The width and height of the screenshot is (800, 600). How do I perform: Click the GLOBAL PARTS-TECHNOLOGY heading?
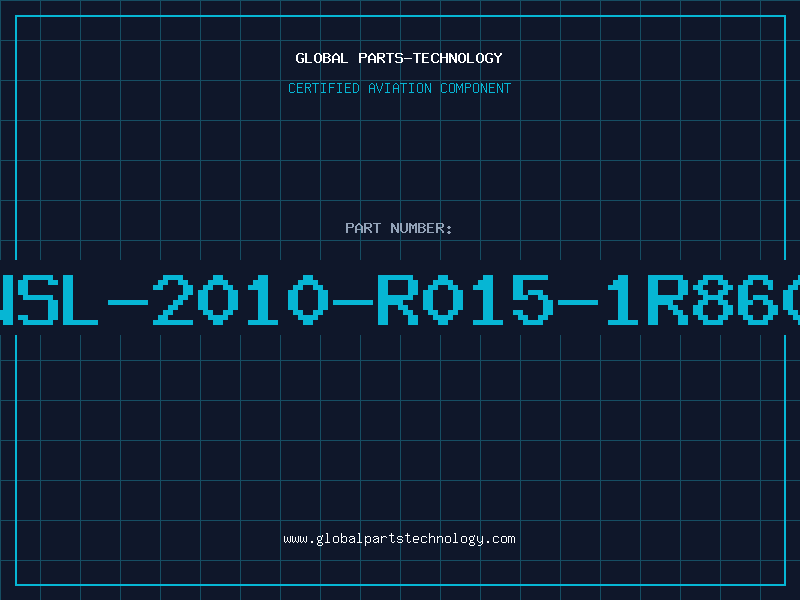399,59
